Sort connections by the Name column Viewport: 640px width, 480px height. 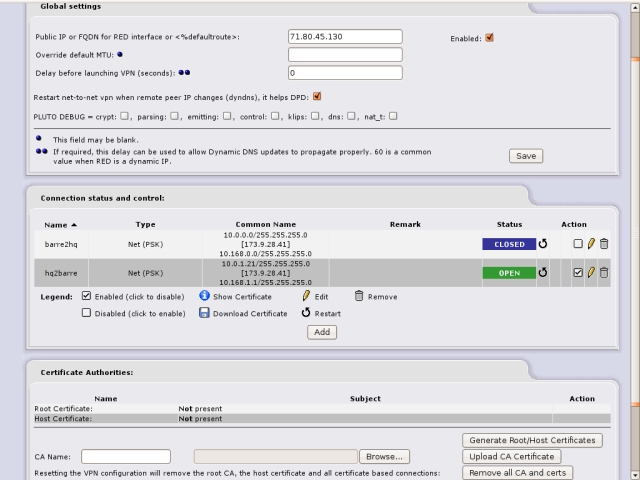[60, 224]
